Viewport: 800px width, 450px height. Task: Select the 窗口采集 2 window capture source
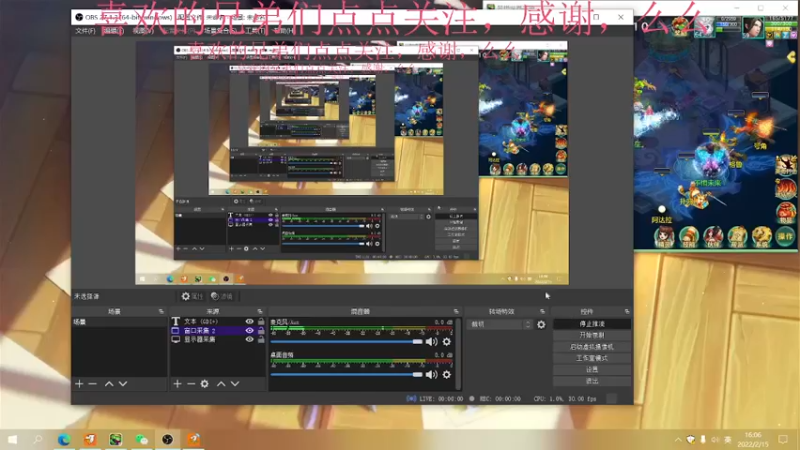pyautogui.click(x=218, y=331)
